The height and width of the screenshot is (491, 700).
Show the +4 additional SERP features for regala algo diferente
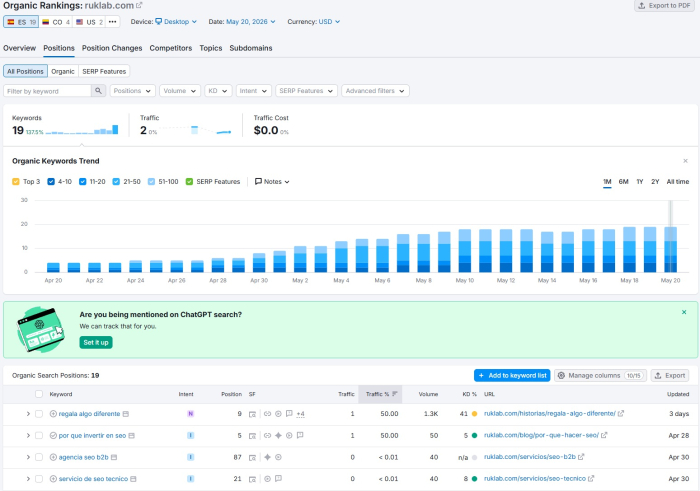tap(300, 414)
